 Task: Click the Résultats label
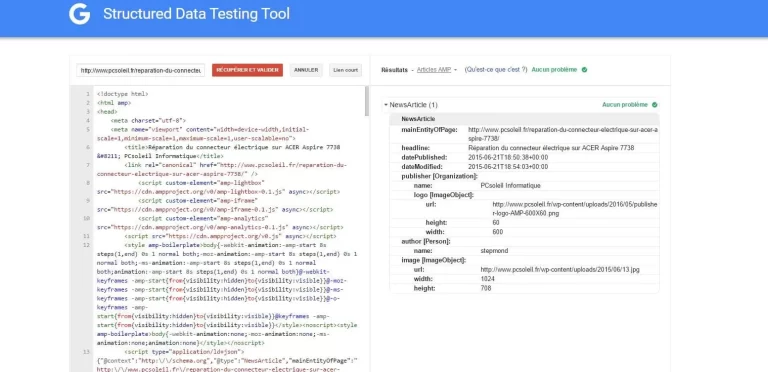point(394,70)
